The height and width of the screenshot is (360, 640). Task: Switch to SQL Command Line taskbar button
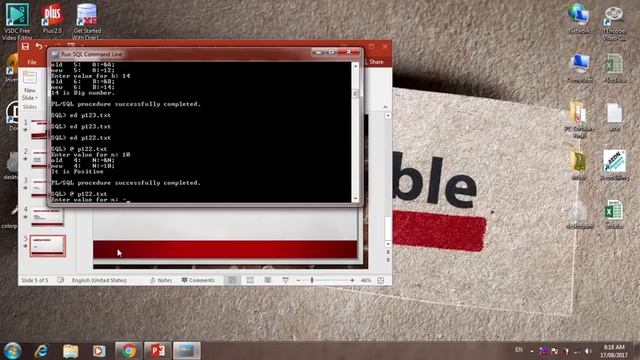[x=187, y=351]
